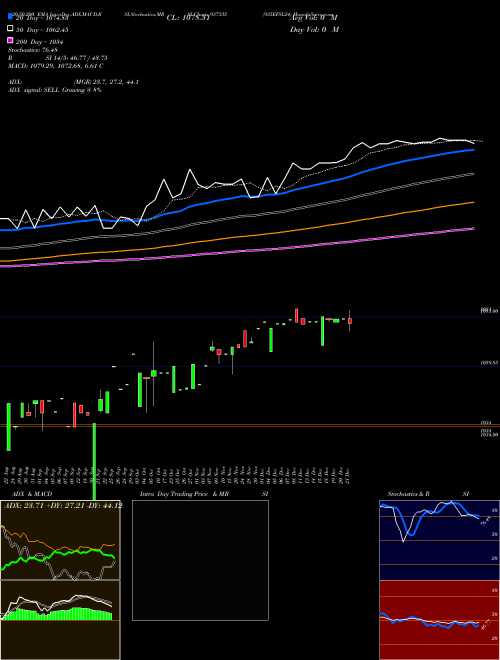Click the white 50 Day EMA legend swatch

click(x=11, y=29)
